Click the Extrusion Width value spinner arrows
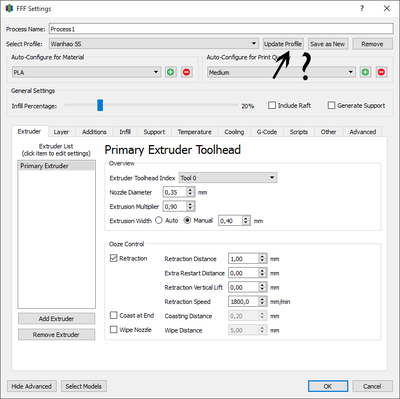The width and height of the screenshot is (400, 399). pyautogui.click(x=246, y=221)
